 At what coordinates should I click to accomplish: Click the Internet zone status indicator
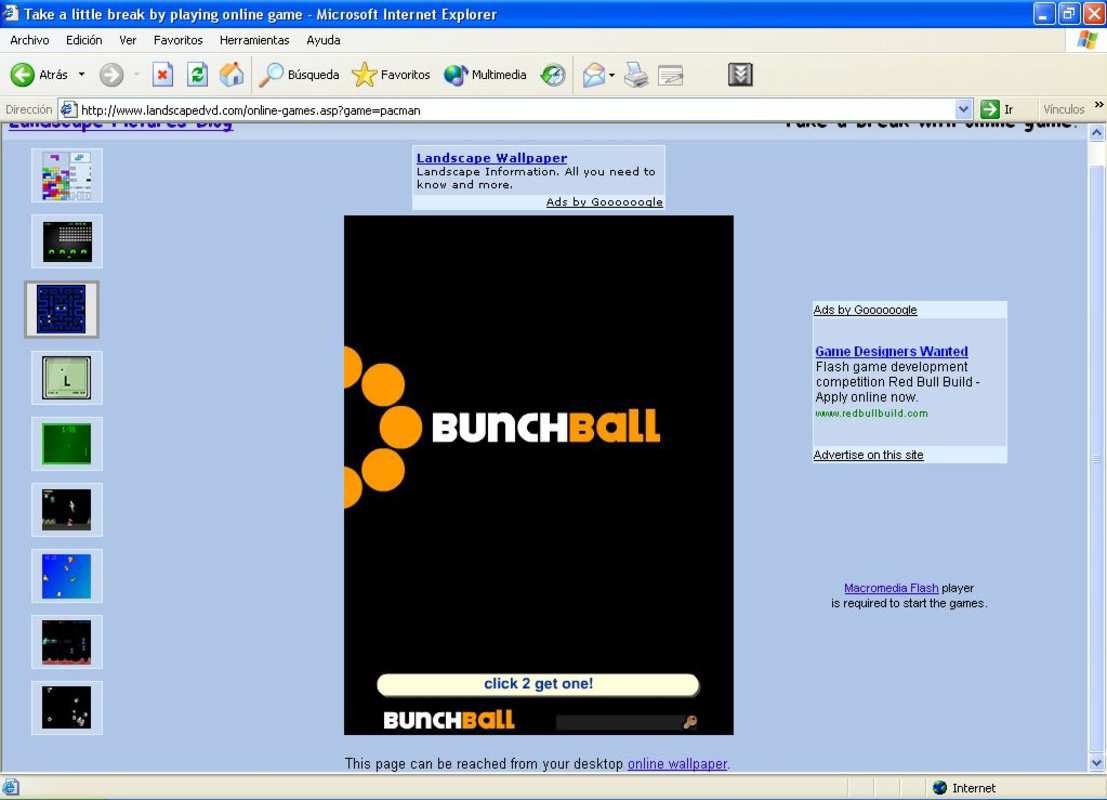(x=964, y=788)
